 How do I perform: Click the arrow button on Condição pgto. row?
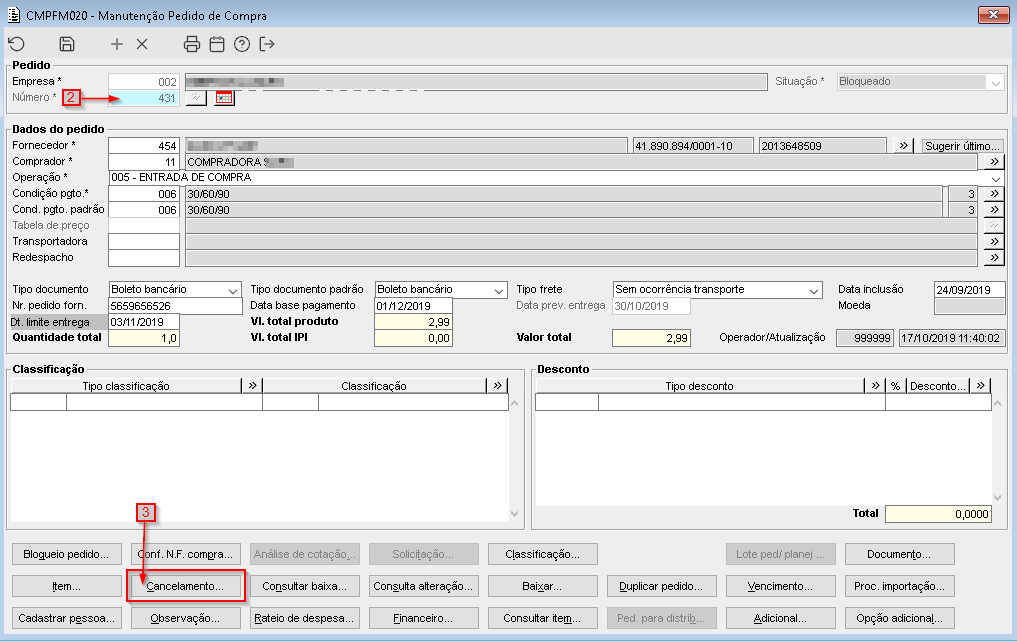(x=994, y=193)
